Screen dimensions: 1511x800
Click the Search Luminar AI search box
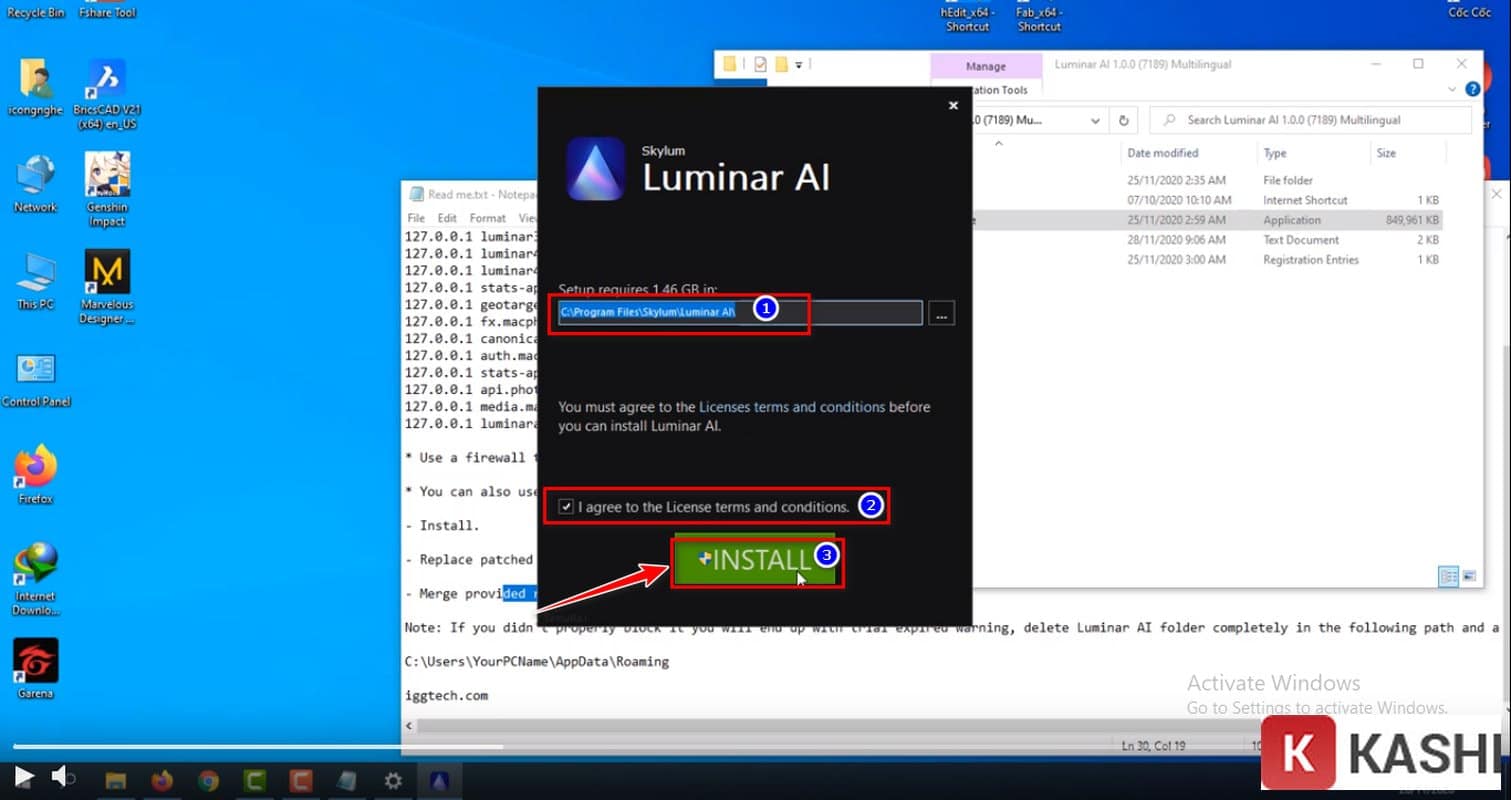(x=1310, y=120)
